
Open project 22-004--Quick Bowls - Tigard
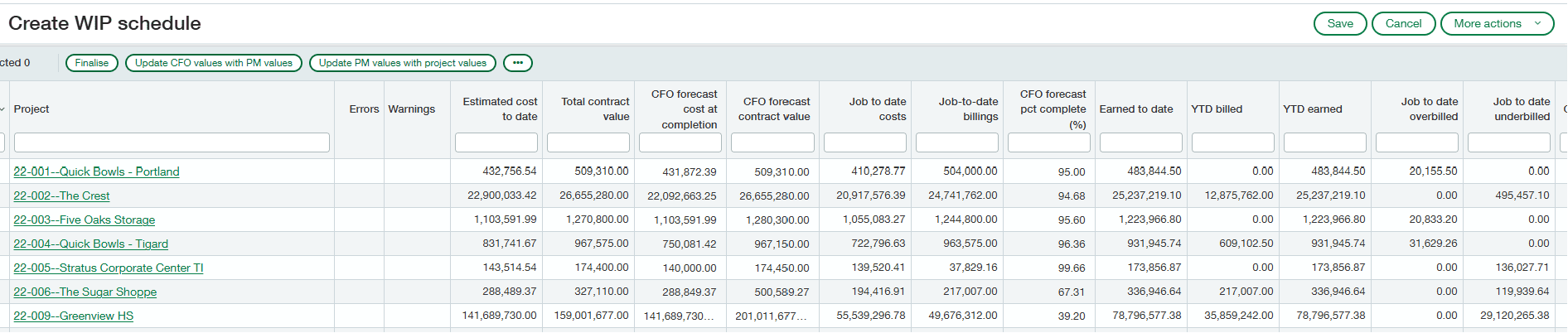(x=91, y=244)
